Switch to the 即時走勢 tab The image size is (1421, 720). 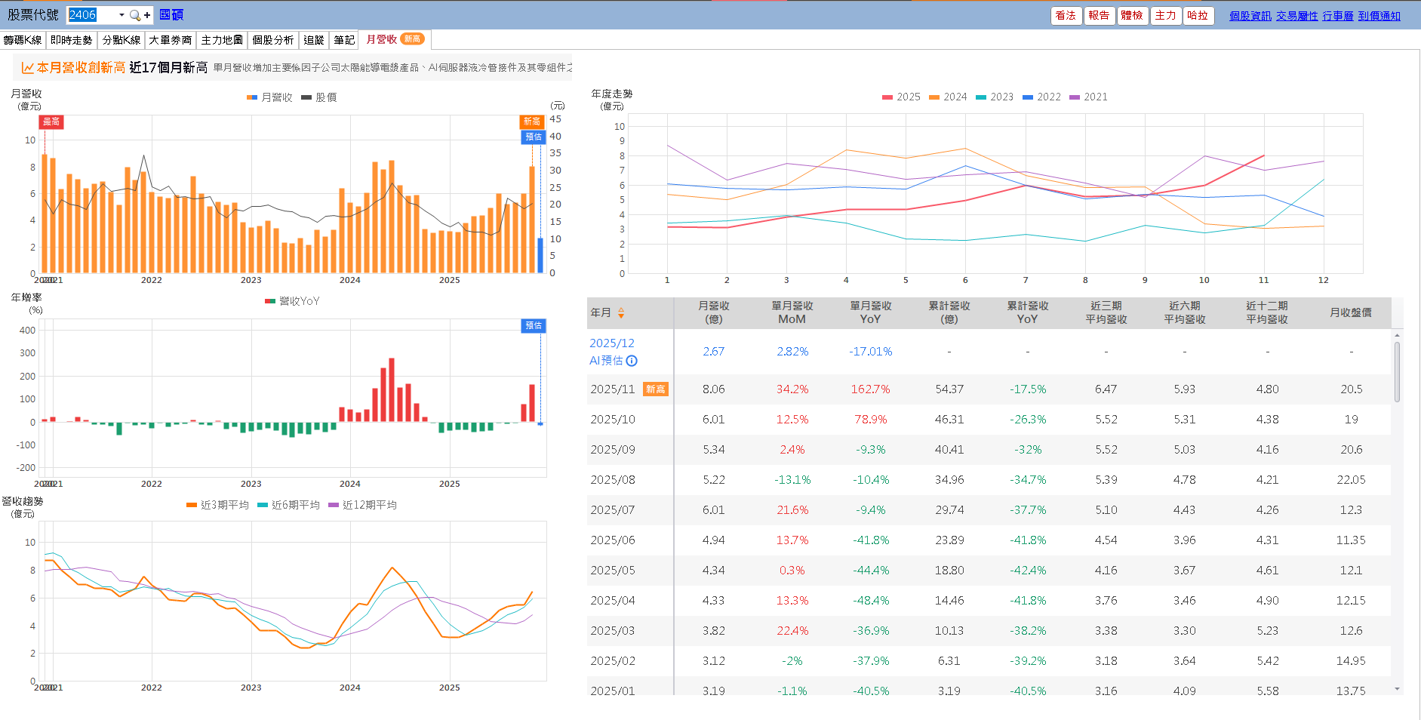[71, 40]
